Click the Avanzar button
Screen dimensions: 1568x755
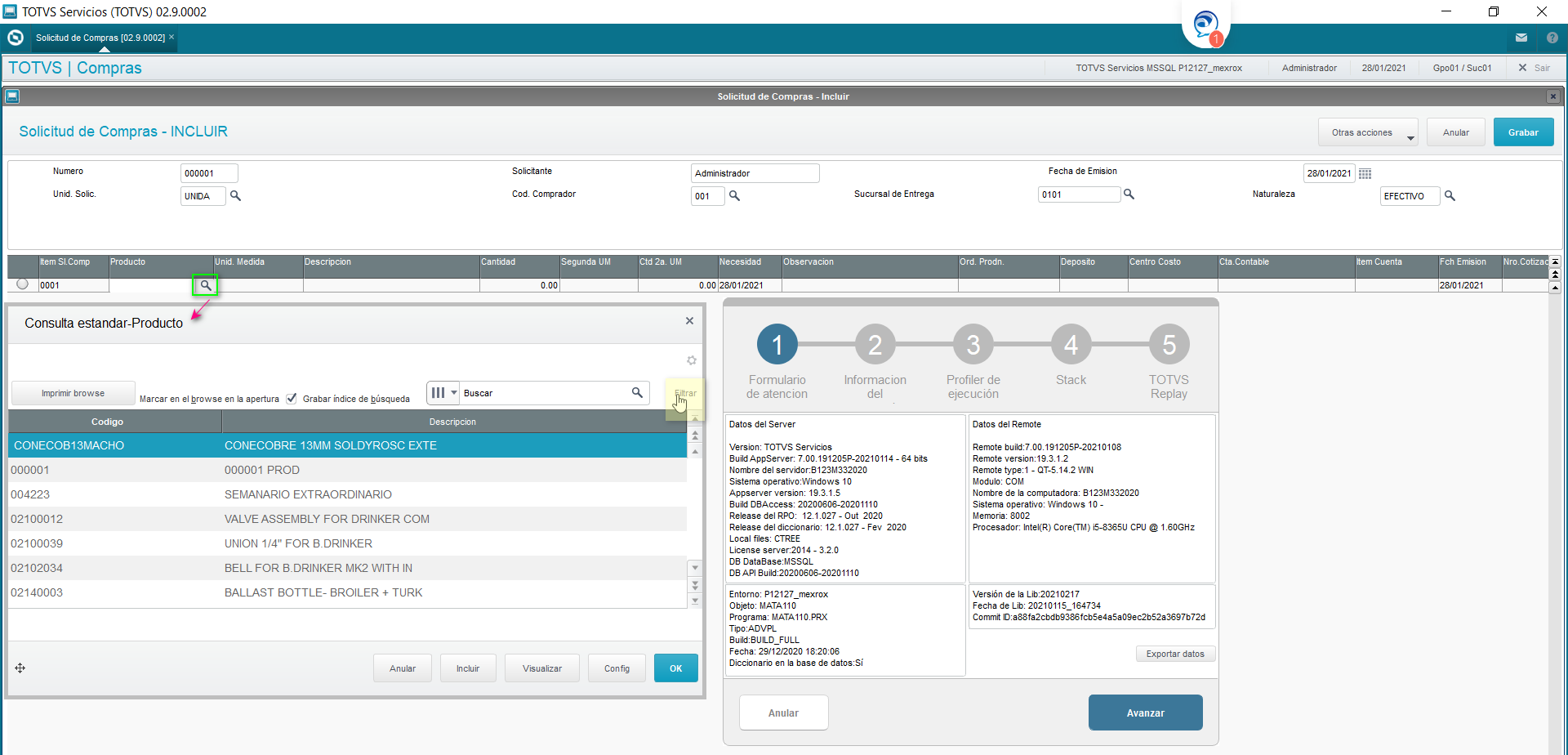click(x=1145, y=713)
